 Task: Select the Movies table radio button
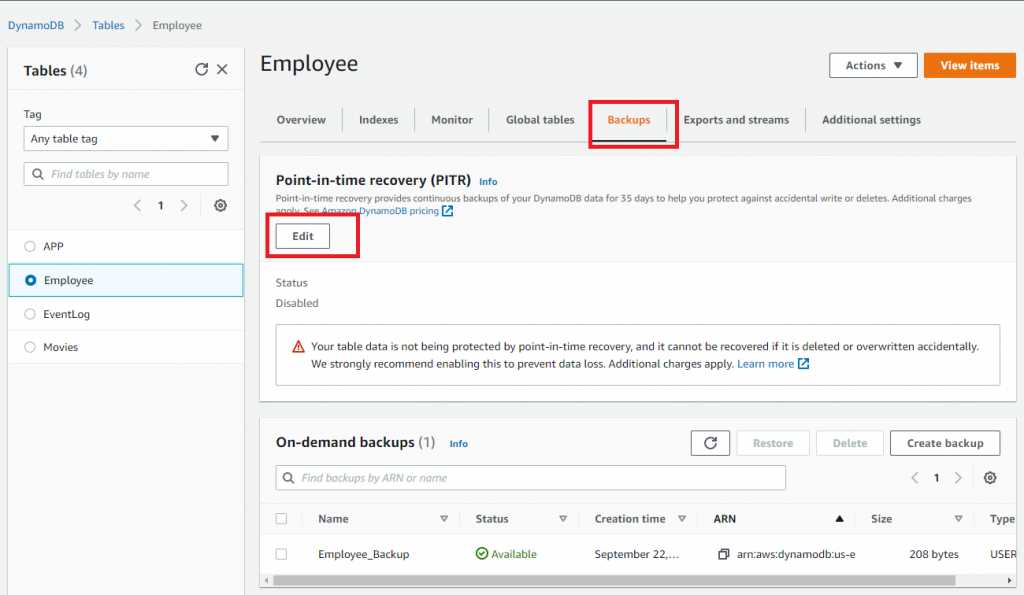tap(29, 347)
